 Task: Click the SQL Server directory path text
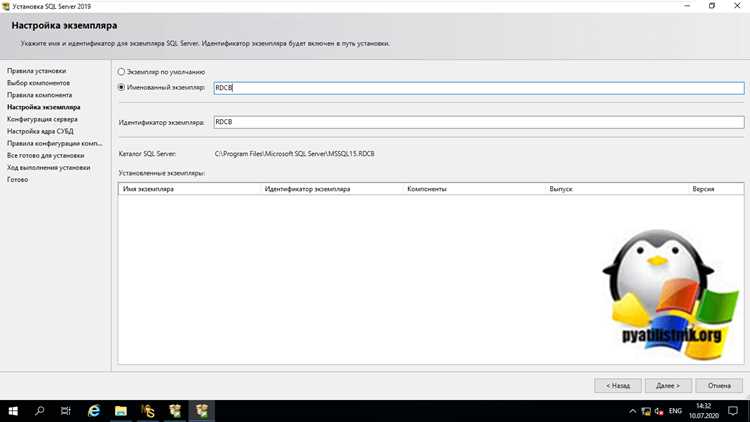pos(295,154)
